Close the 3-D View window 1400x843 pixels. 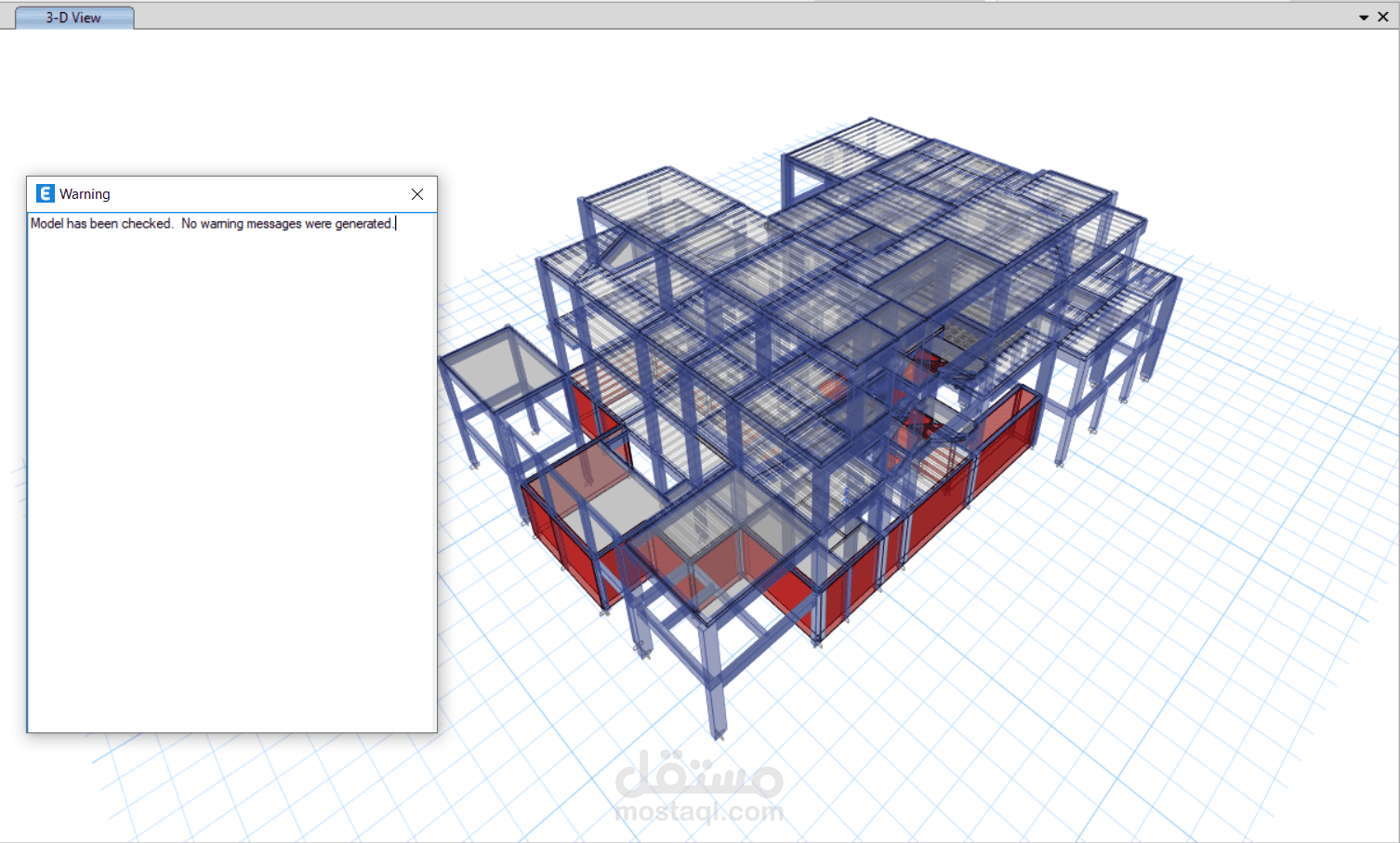1383,17
